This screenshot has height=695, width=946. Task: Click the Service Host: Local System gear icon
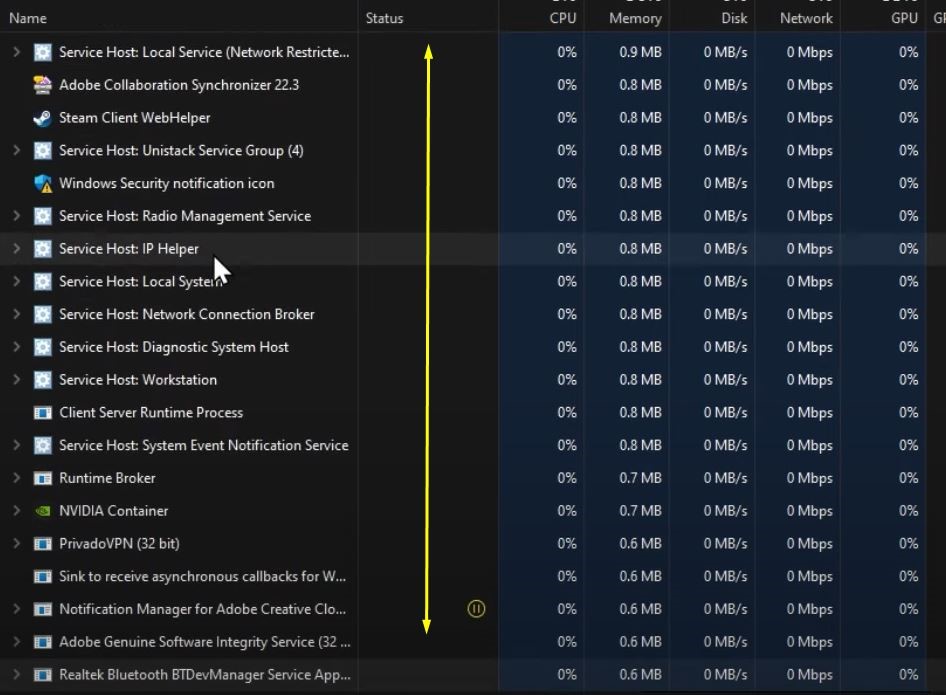coord(42,282)
